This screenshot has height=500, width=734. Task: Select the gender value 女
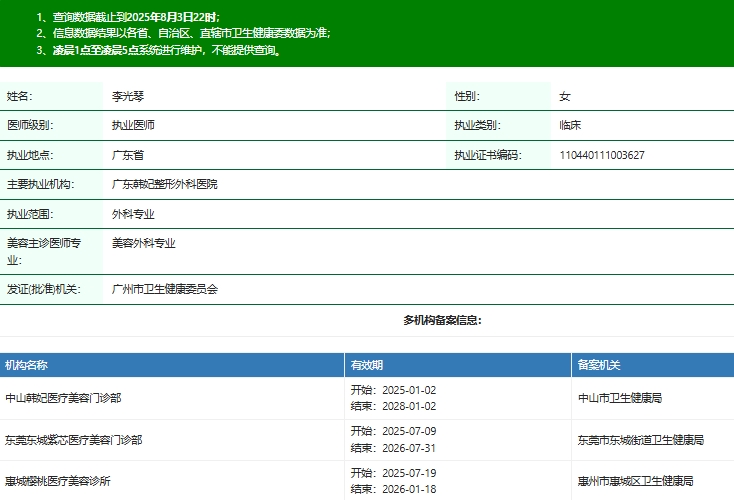(x=565, y=96)
